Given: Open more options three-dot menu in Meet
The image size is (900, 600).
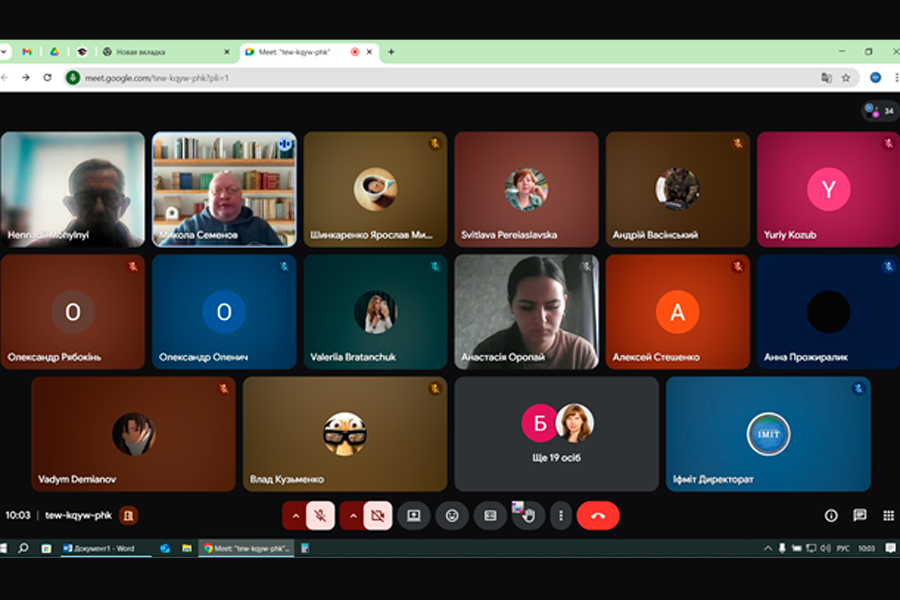Looking at the screenshot, I should coord(561,516).
